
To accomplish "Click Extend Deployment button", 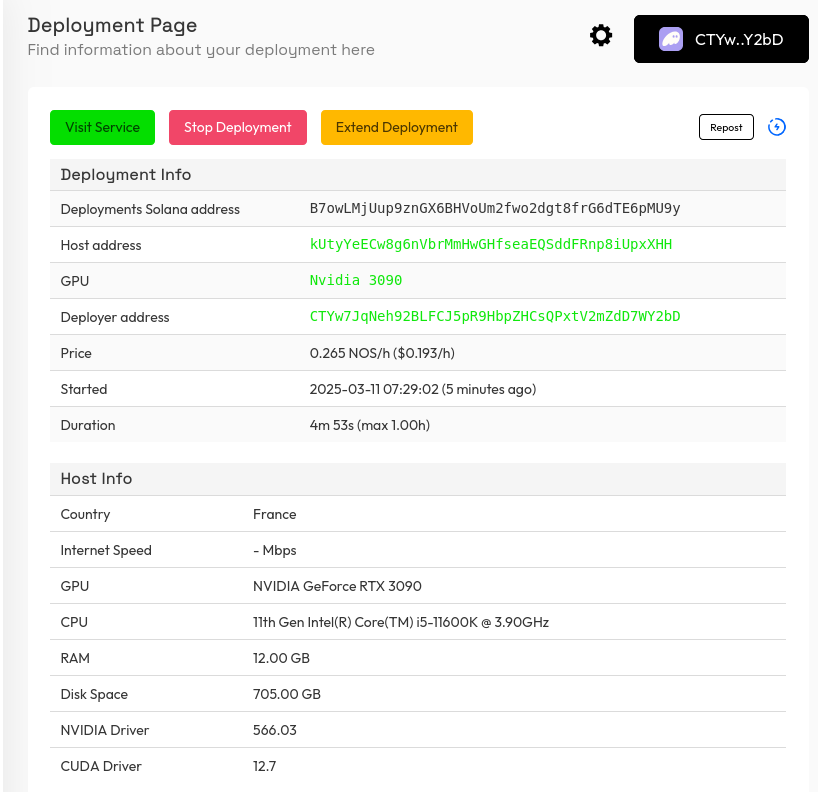I will (396, 127).
